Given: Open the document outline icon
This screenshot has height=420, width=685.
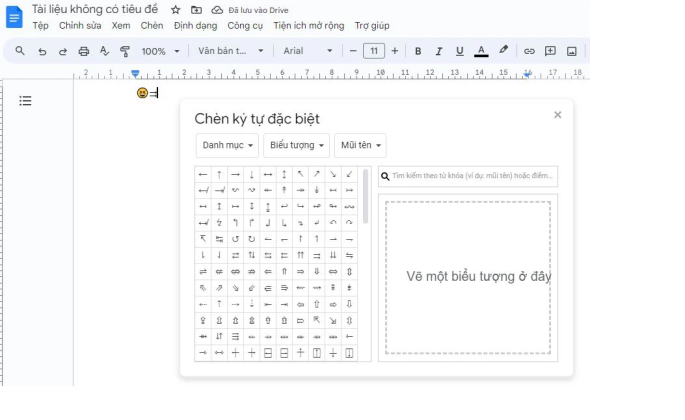Looking at the screenshot, I should (x=26, y=101).
